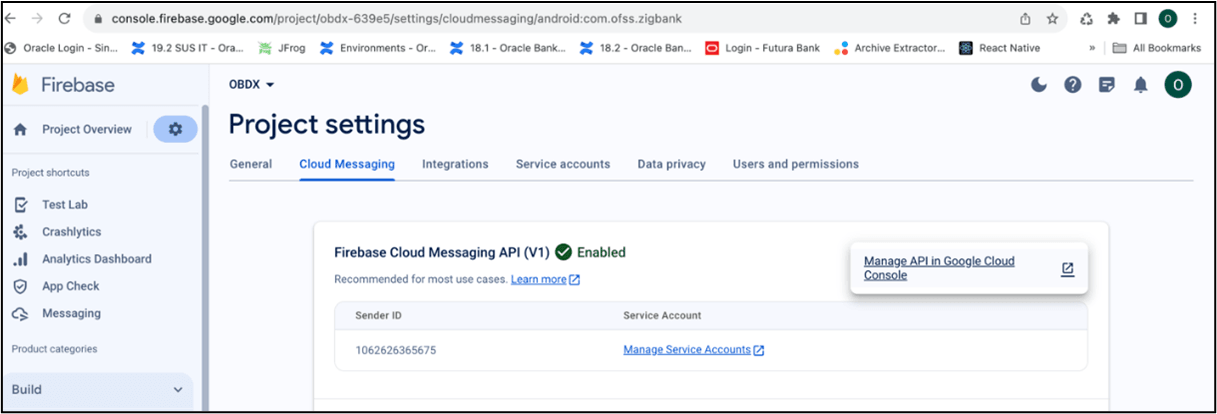Open the Data privacy tab

pyautogui.click(x=671, y=164)
